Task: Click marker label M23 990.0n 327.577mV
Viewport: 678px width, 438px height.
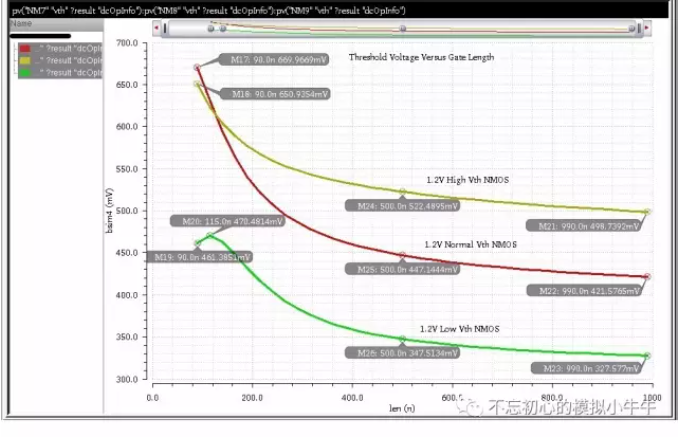Action: (586, 368)
